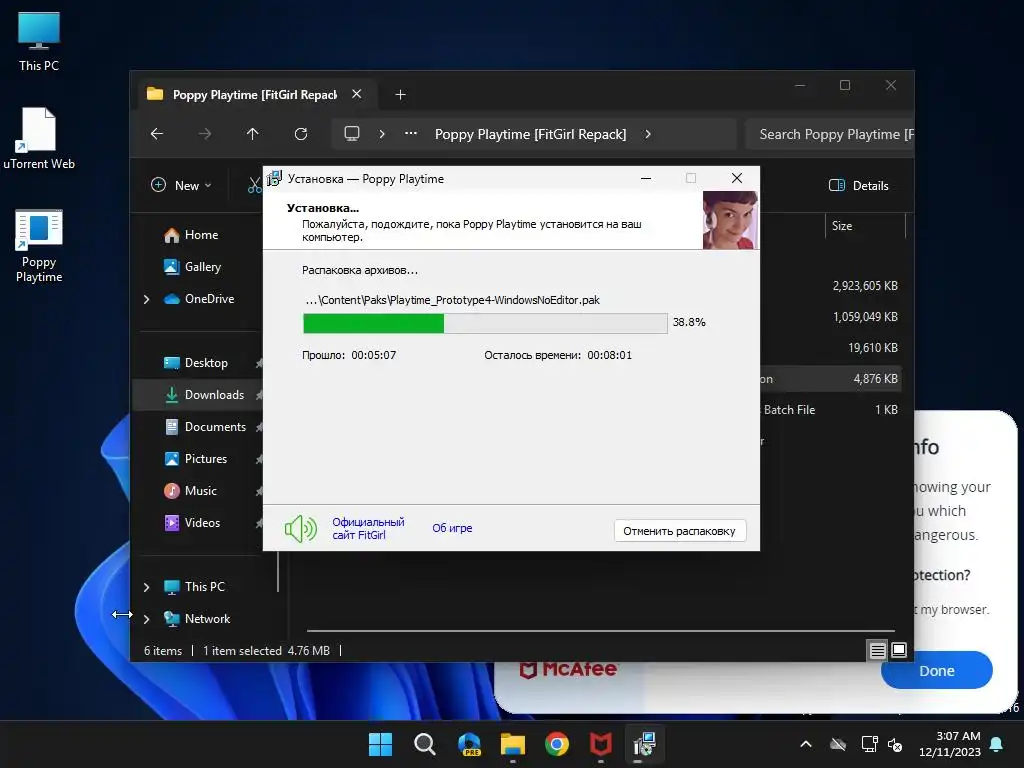Open Desktop quick access folder

click(195, 363)
